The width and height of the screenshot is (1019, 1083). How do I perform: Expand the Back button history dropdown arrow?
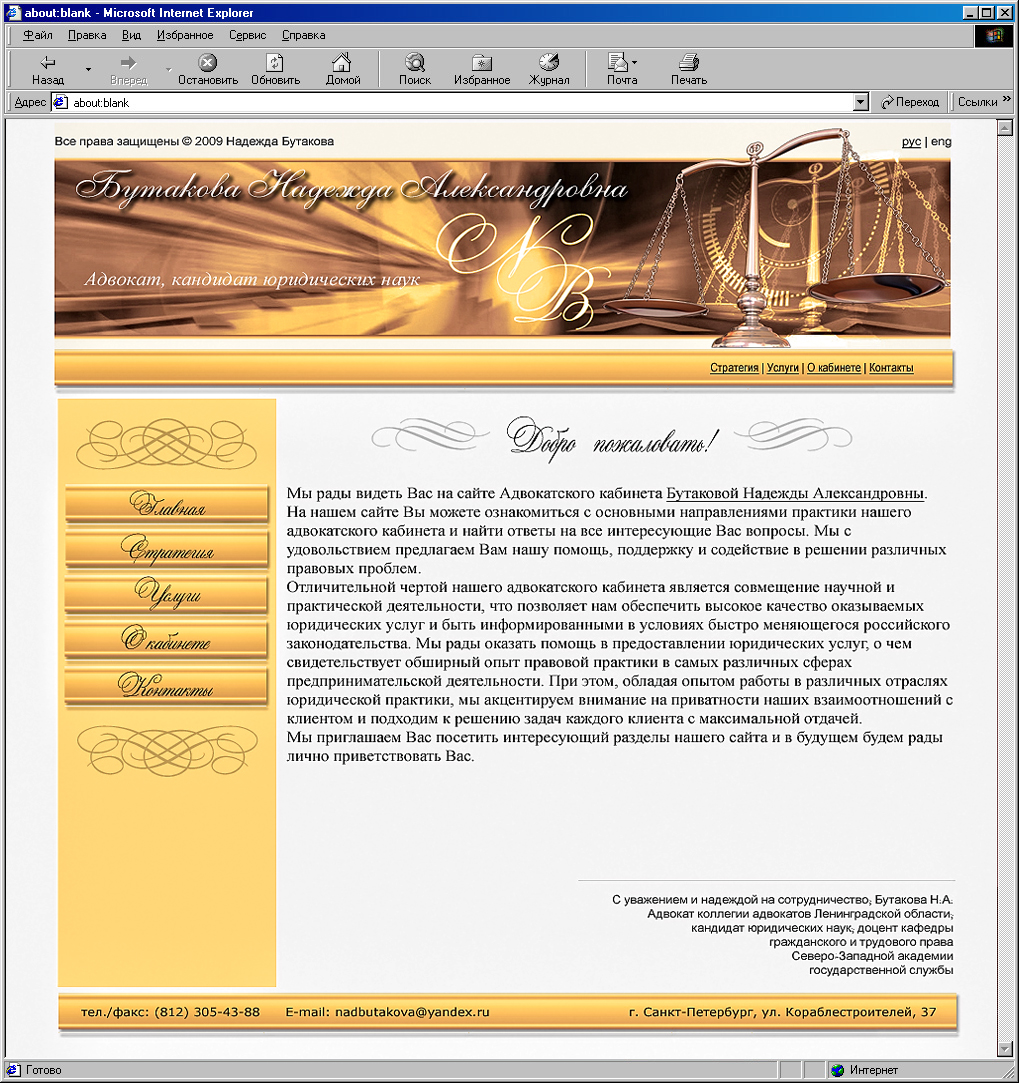pyautogui.click(x=88, y=70)
